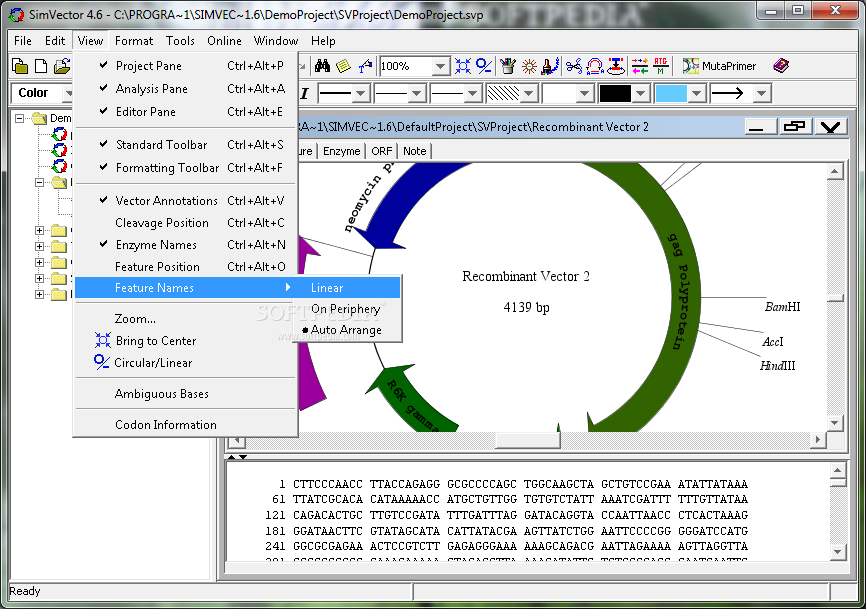Switch to the Note tab
Screen dimensions: 866x609
click(x=415, y=151)
